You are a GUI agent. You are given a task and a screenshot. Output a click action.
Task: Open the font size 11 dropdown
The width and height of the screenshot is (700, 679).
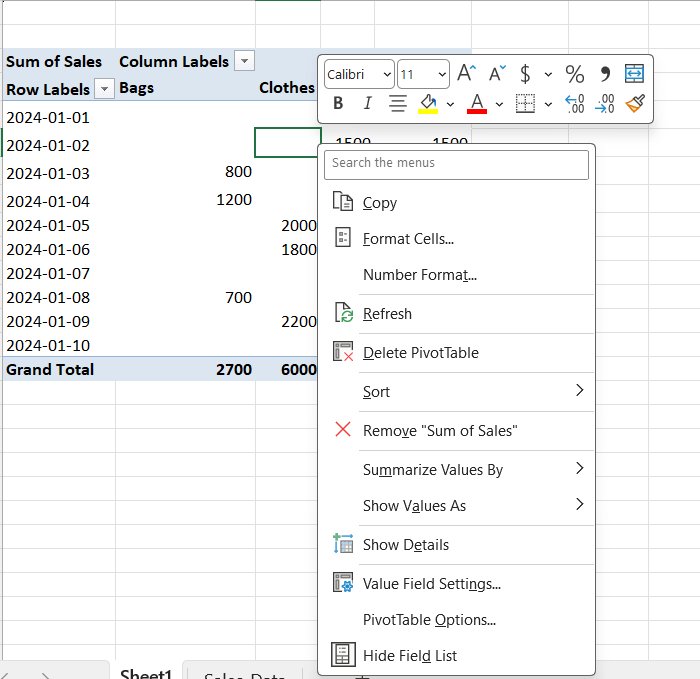423,74
